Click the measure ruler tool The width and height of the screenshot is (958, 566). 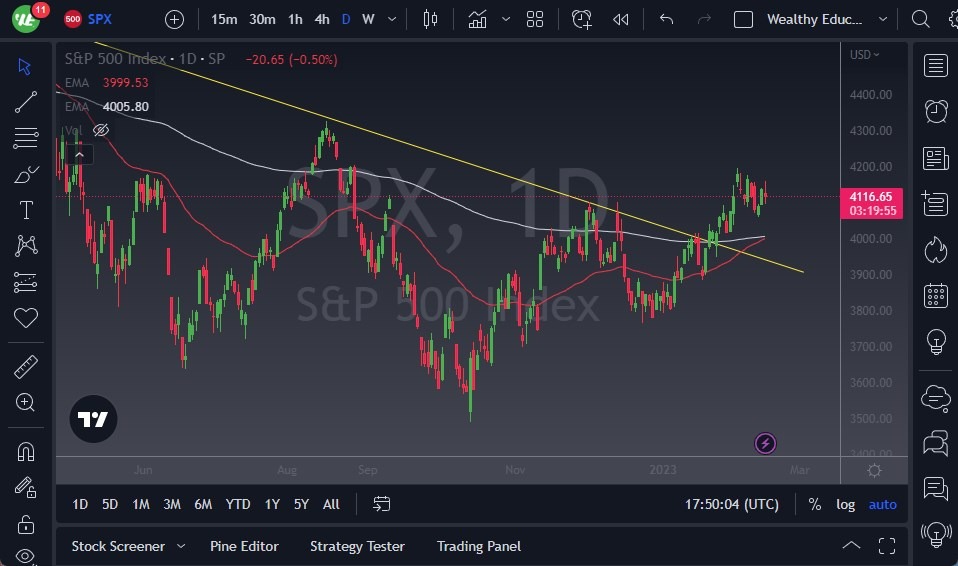26,367
